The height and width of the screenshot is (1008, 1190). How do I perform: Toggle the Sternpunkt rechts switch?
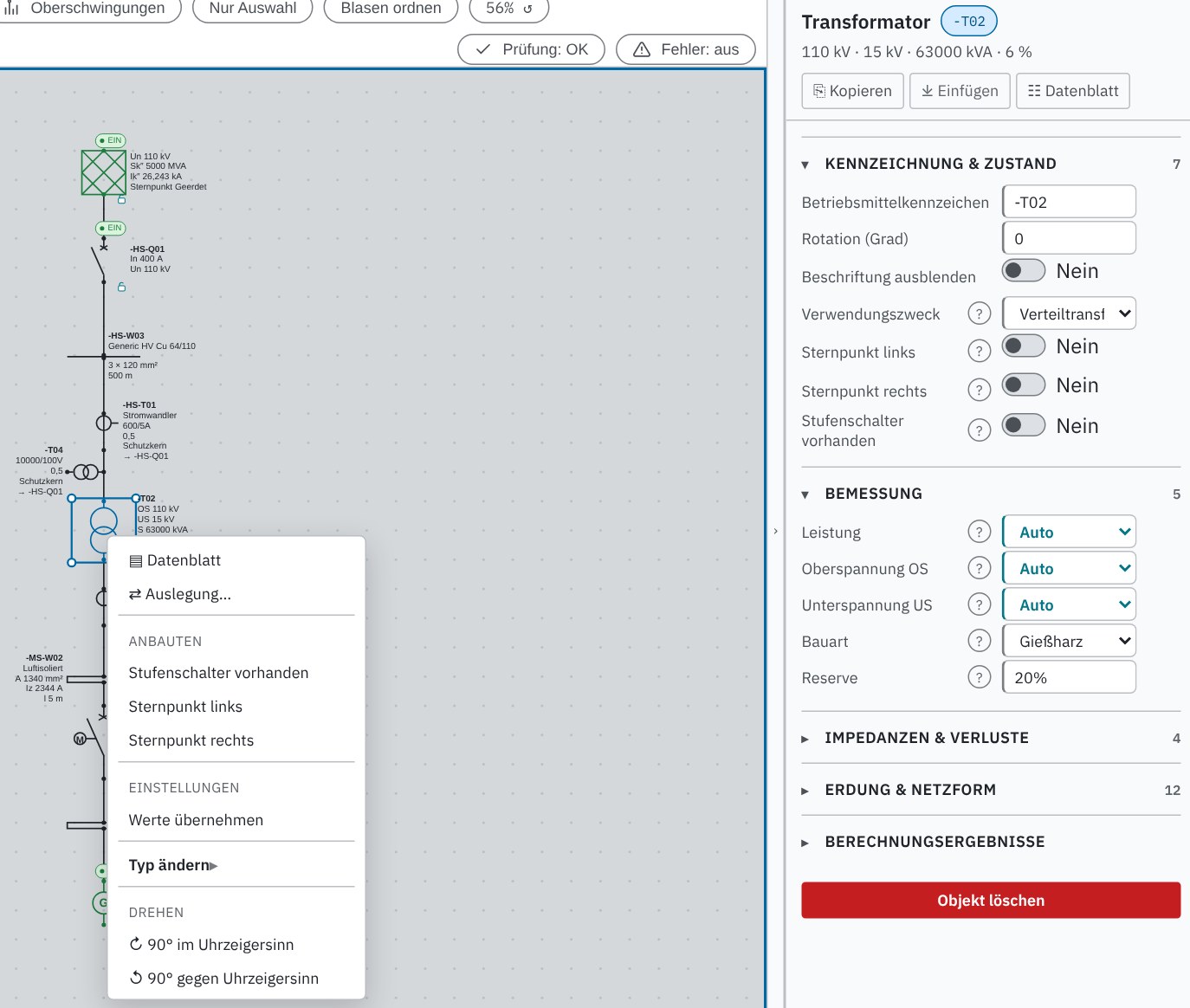(1024, 384)
